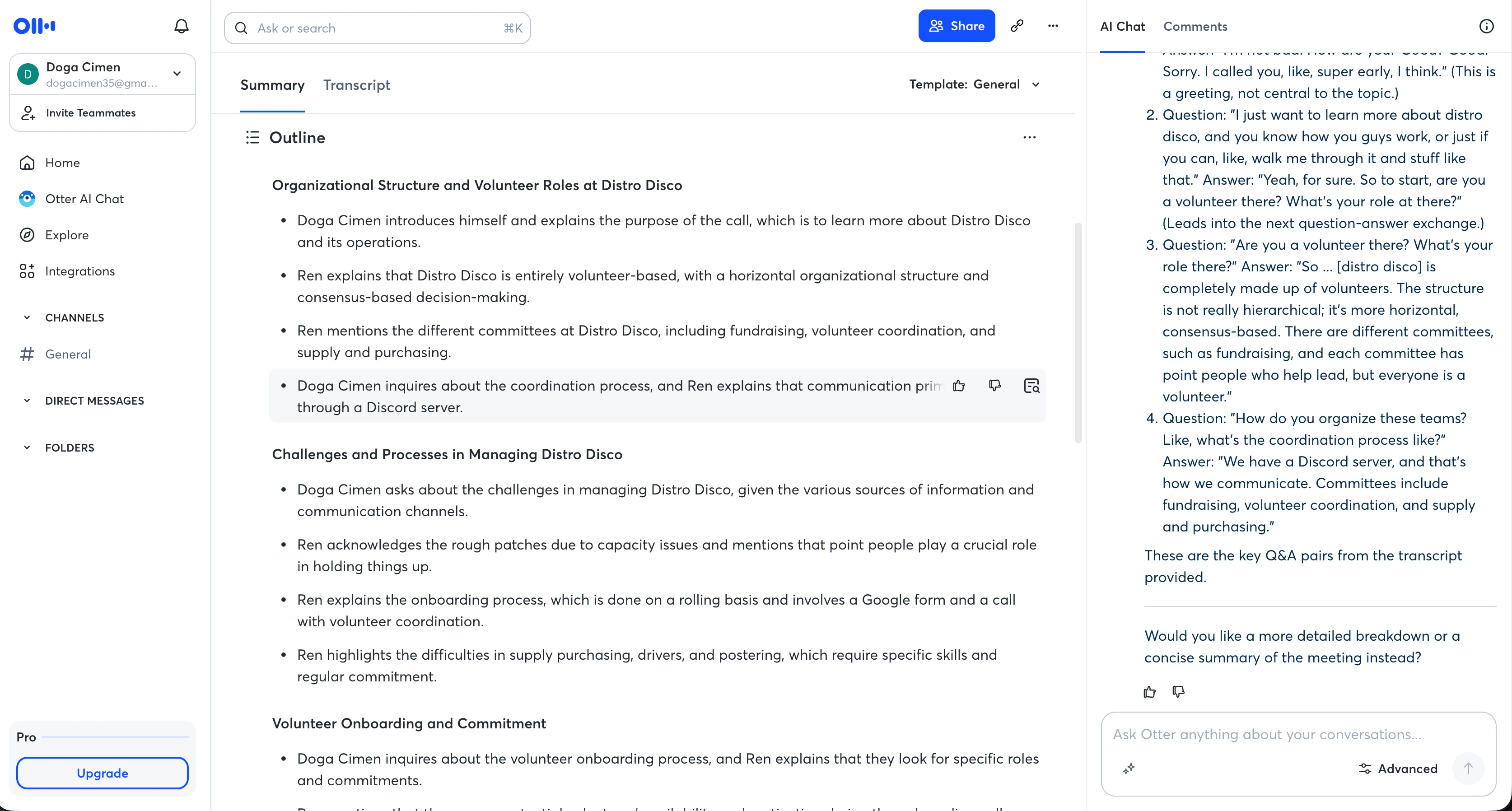Screen dimensions: 1512x811
Task: Send chat message with arrow button
Action: pos(1468,769)
